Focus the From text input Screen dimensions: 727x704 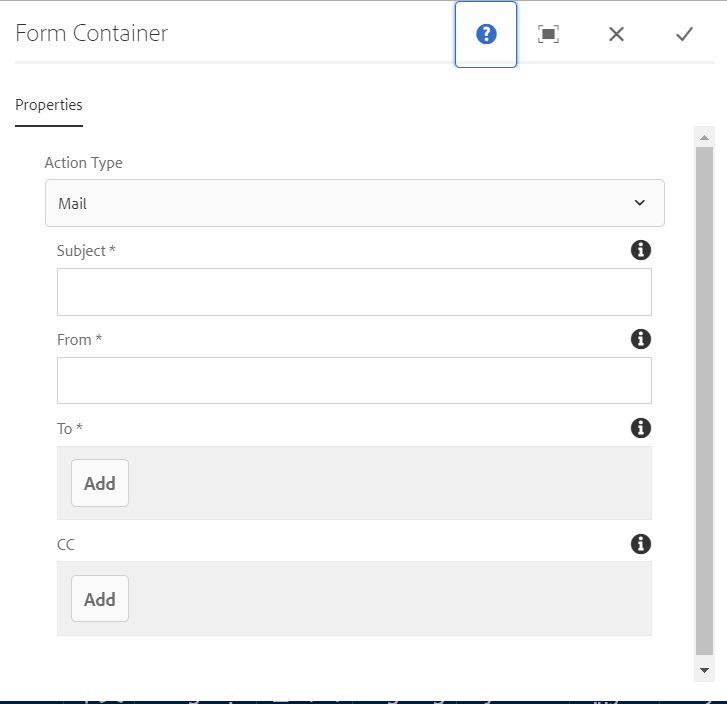354,380
